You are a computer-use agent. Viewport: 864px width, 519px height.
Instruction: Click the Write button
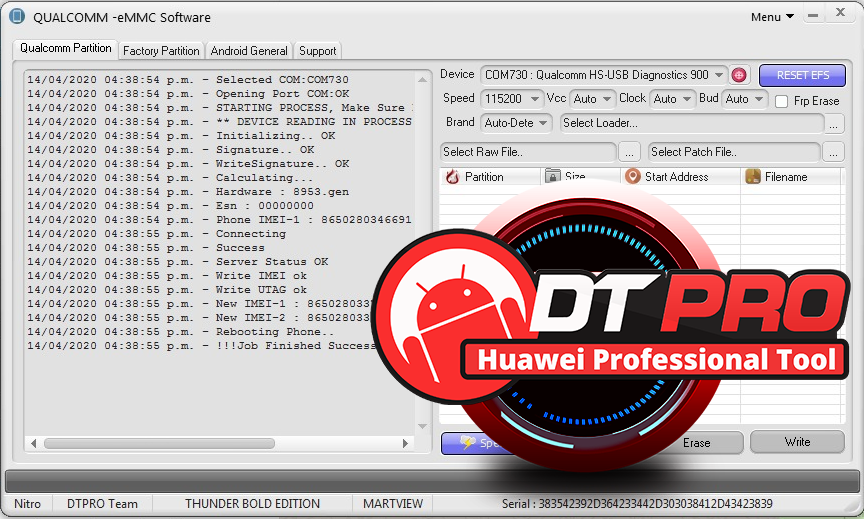[x=797, y=442]
